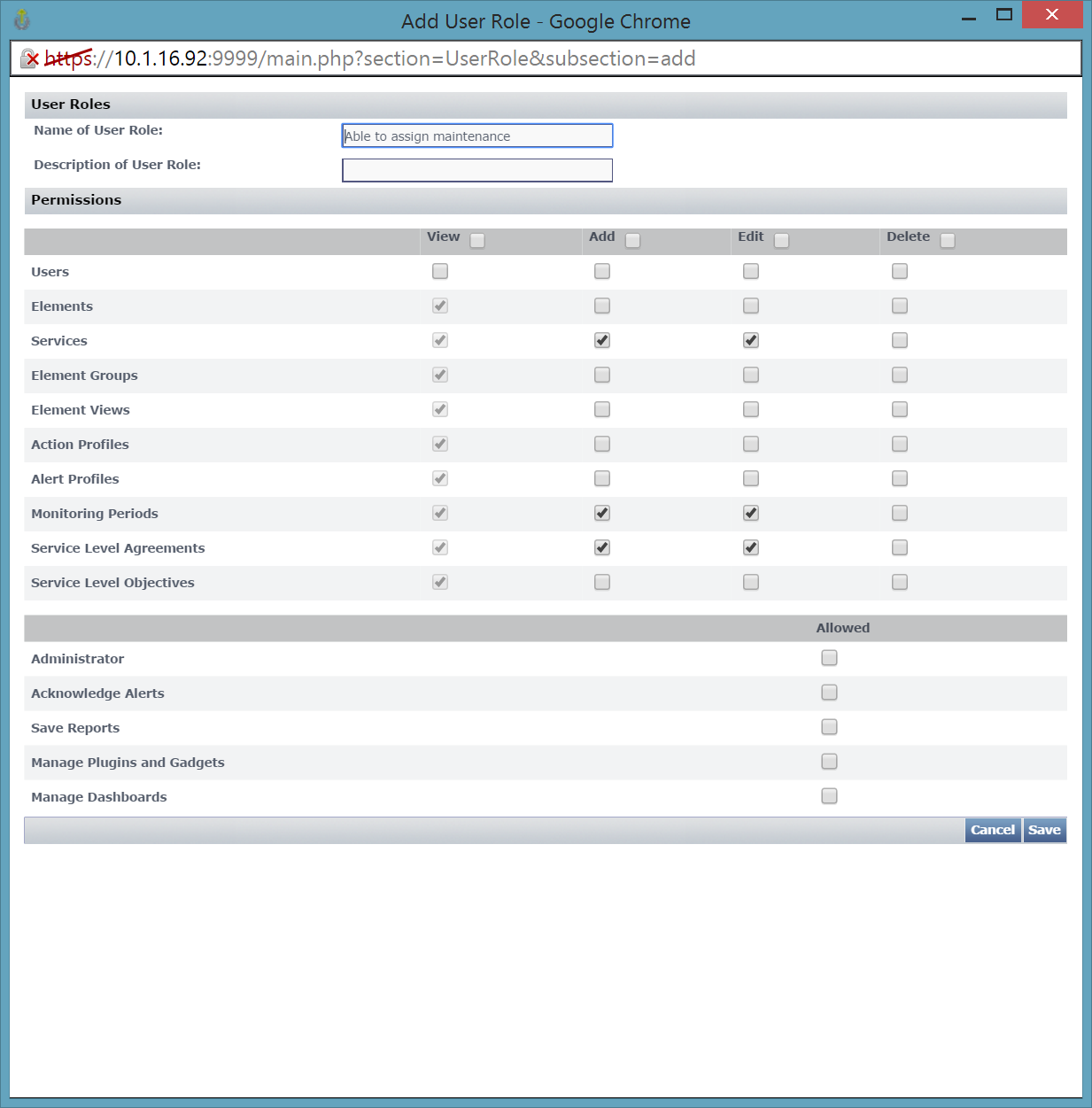This screenshot has width=1092, height=1108.
Task: Check the Elements Delete checkbox
Action: coord(900,306)
